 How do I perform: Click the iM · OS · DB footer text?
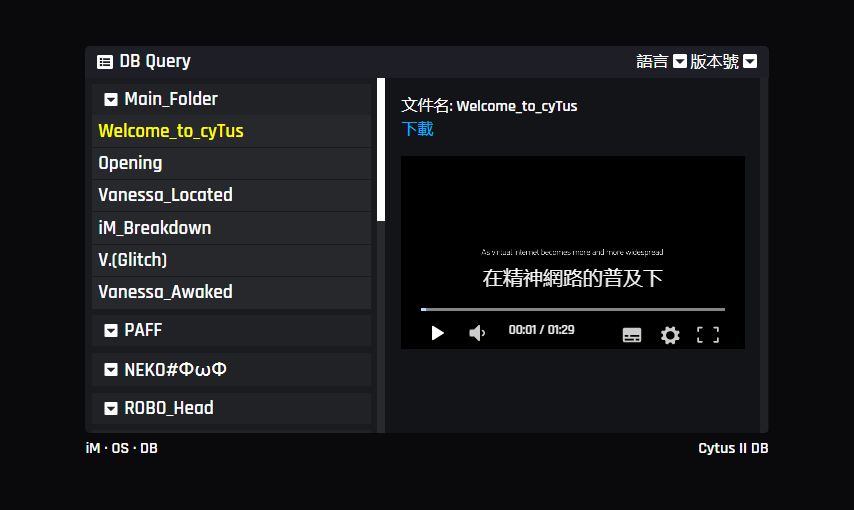click(121, 448)
